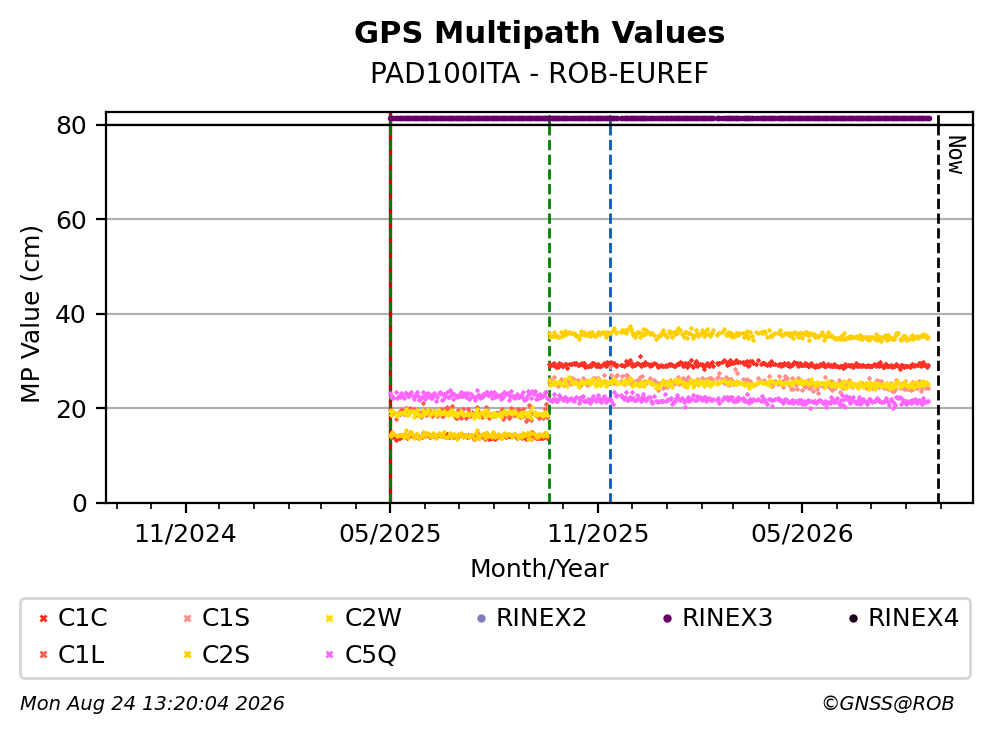The height and width of the screenshot is (734, 993).
Task: Click the 11/2025 x-axis tick label
Action: pyautogui.click(x=598, y=534)
